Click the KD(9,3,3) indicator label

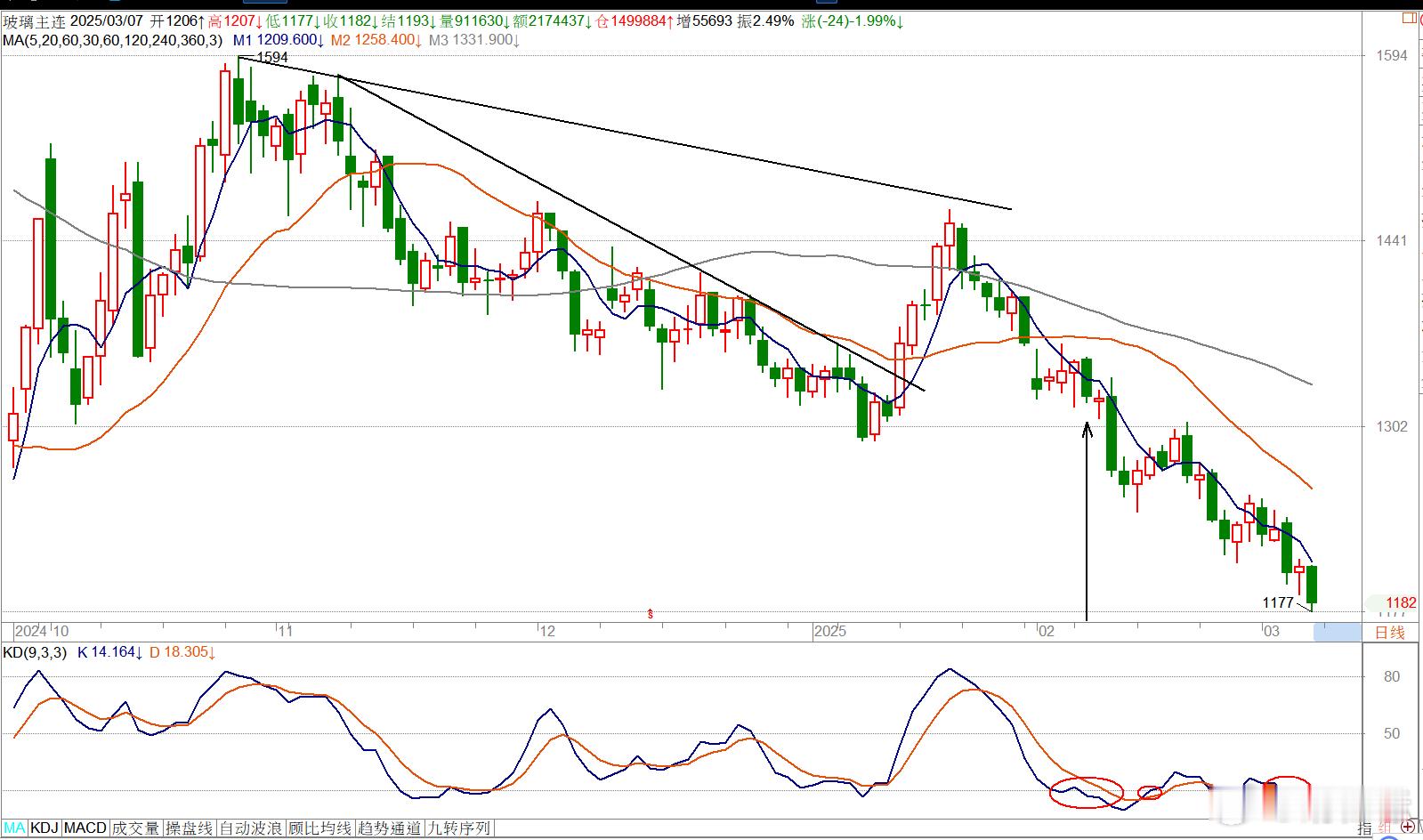(35, 652)
